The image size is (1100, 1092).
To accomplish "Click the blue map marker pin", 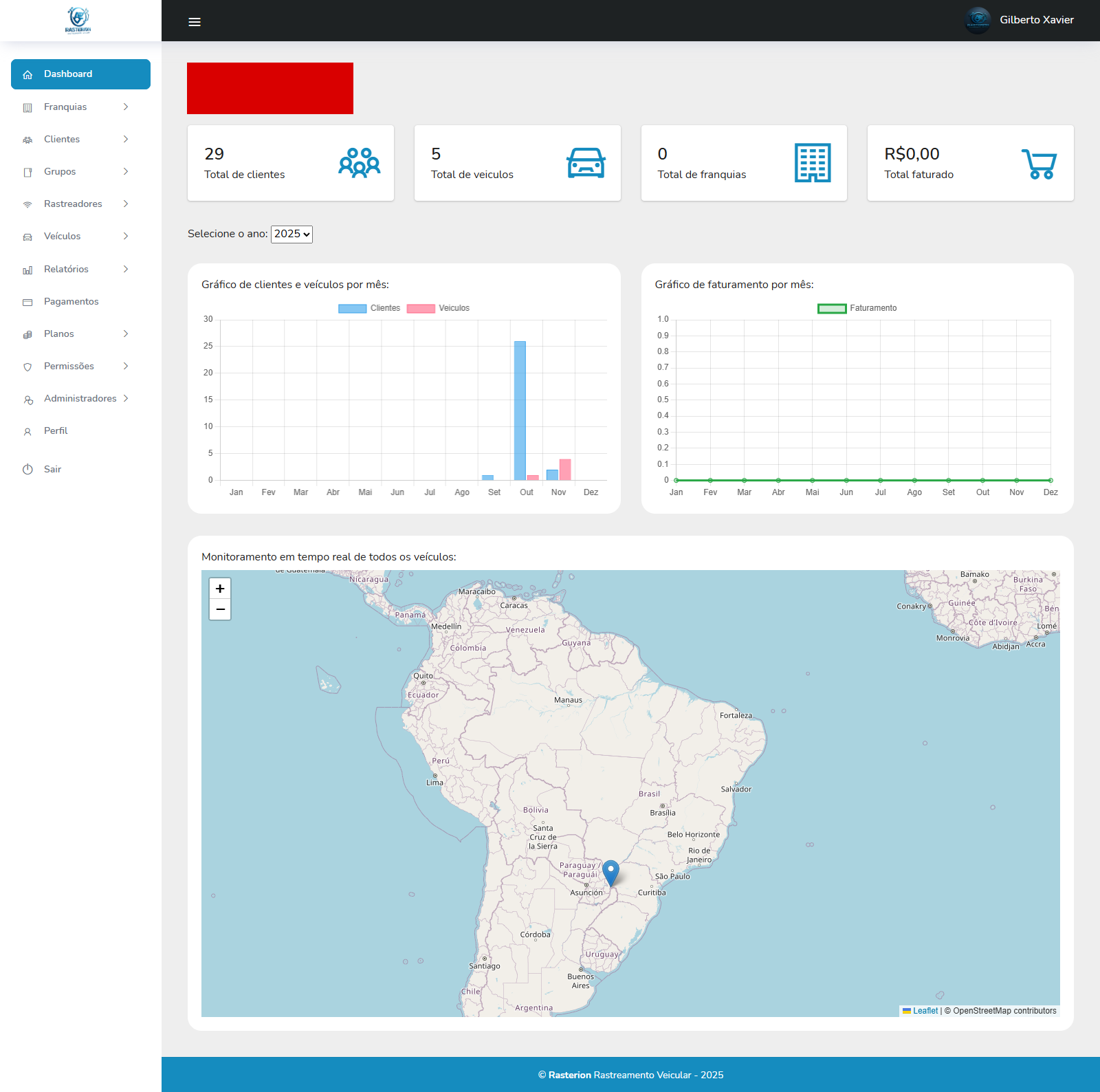I will pyautogui.click(x=610, y=873).
